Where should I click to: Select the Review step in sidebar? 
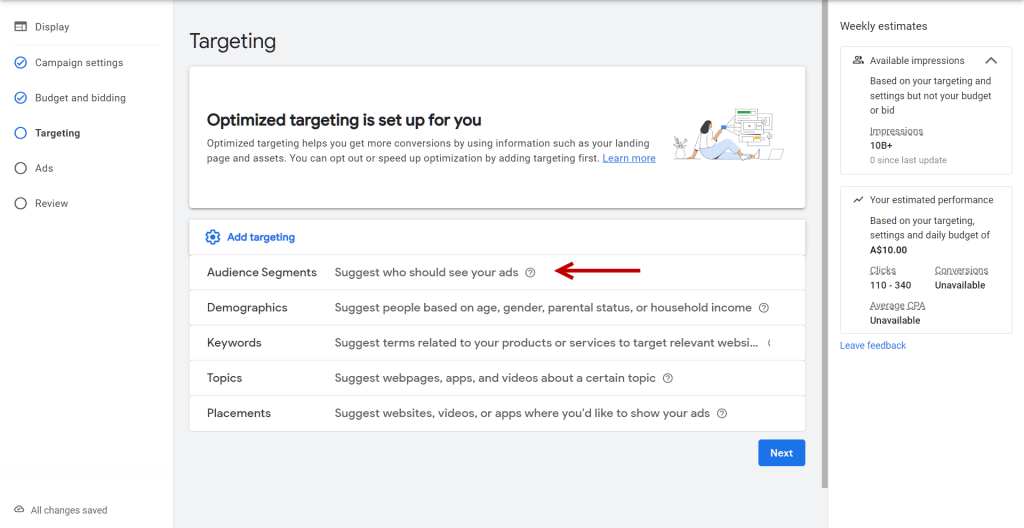[52, 203]
